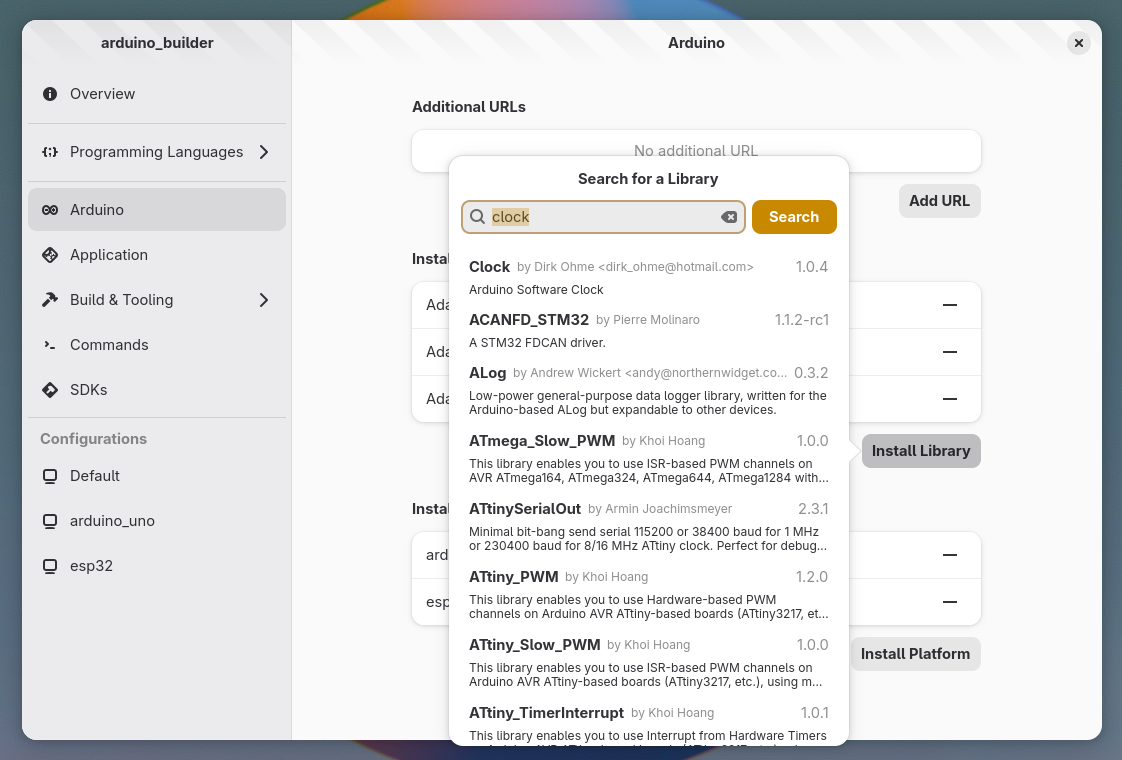Select the ATtiny_TimerInterrupt library result
The height and width of the screenshot is (760, 1122).
coord(648,723)
